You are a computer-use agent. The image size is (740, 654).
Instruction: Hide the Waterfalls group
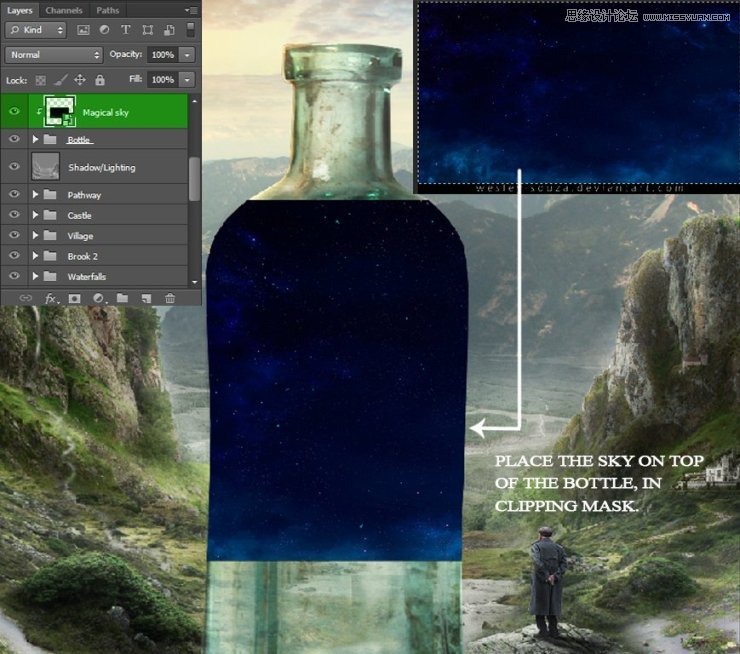pos(14,276)
